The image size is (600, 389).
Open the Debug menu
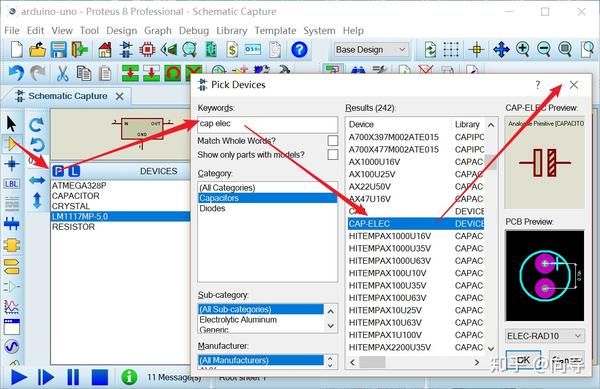pyautogui.click(x=194, y=31)
